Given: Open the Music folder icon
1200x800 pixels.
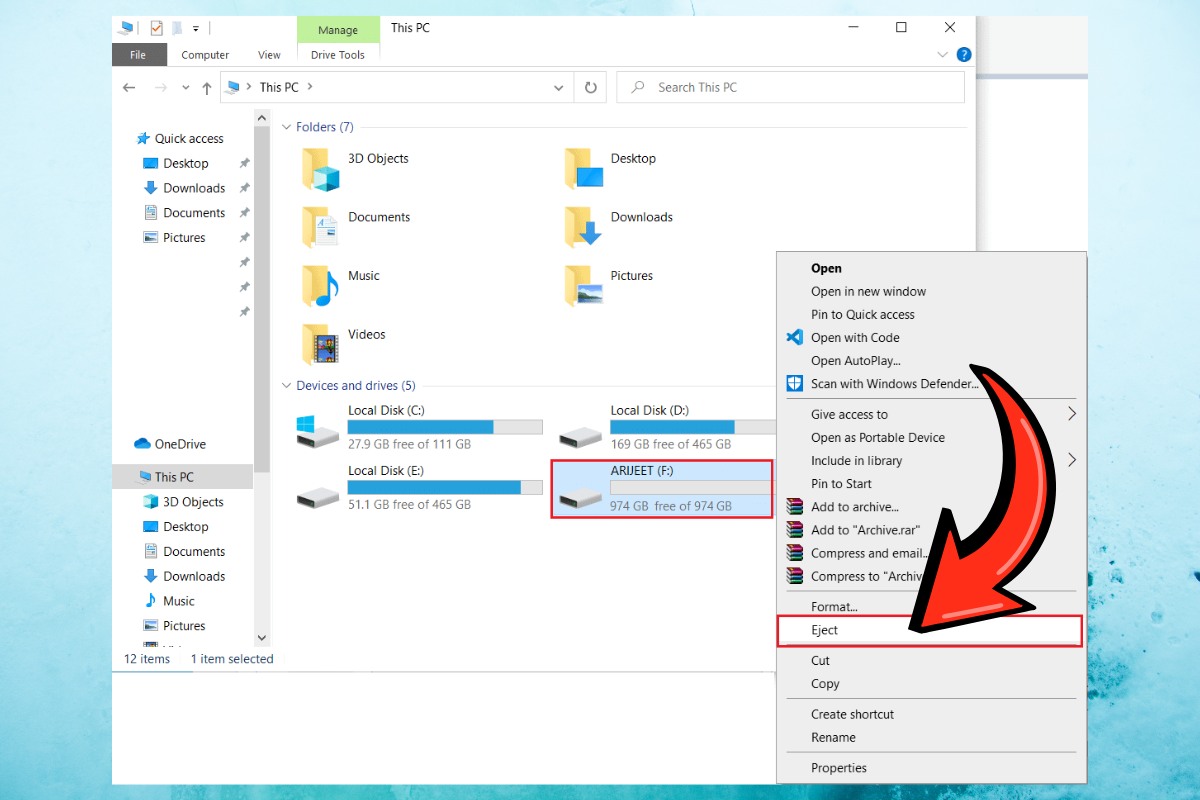Looking at the screenshot, I should click(x=318, y=285).
